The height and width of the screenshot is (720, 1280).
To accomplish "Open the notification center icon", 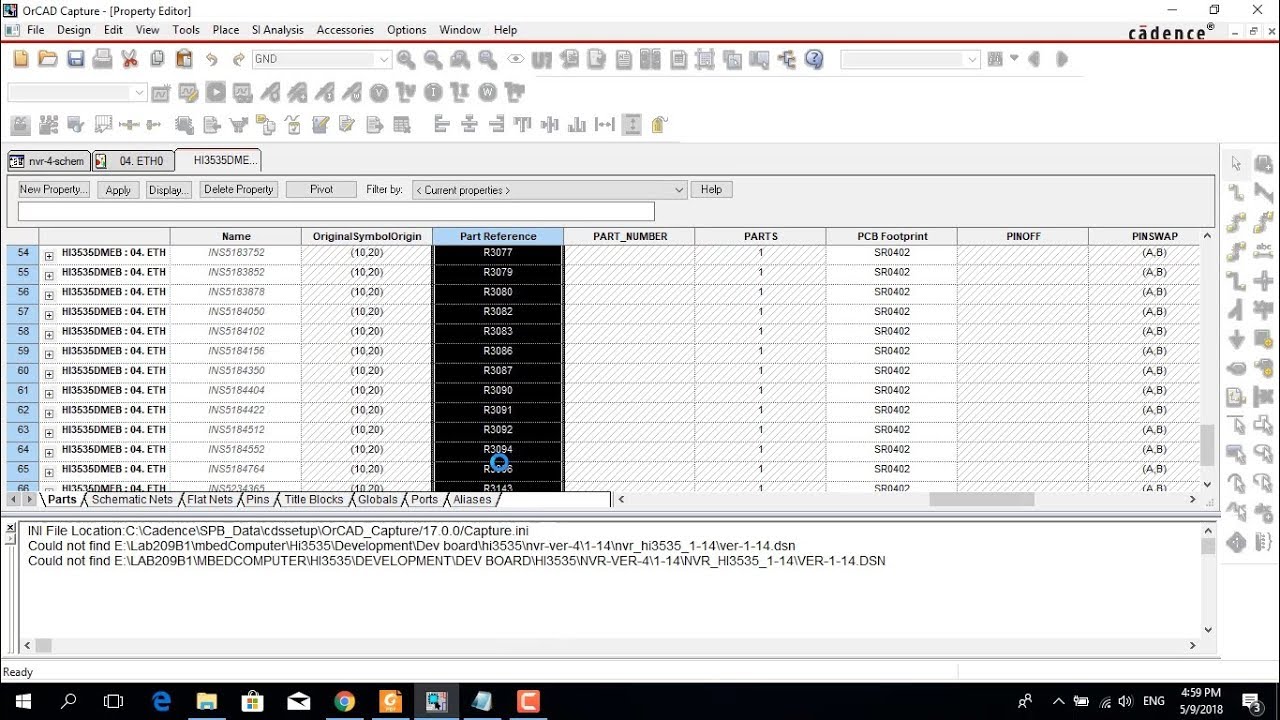I will click(x=1251, y=702).
